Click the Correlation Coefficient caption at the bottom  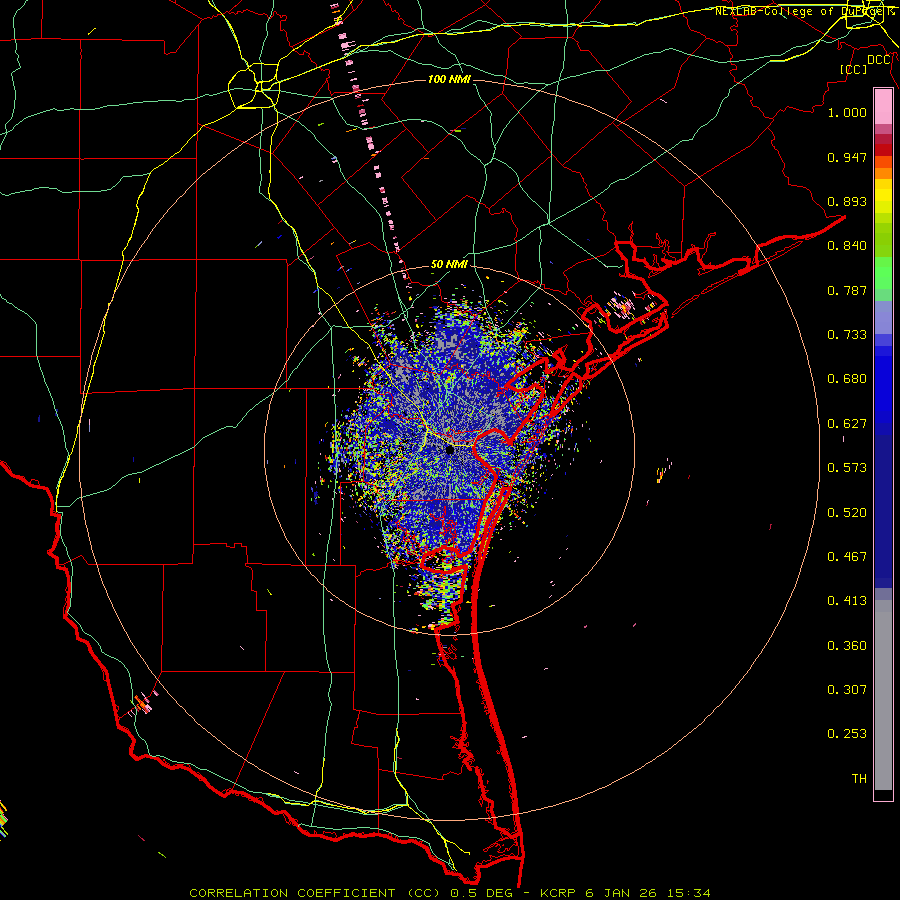point(450,893)
